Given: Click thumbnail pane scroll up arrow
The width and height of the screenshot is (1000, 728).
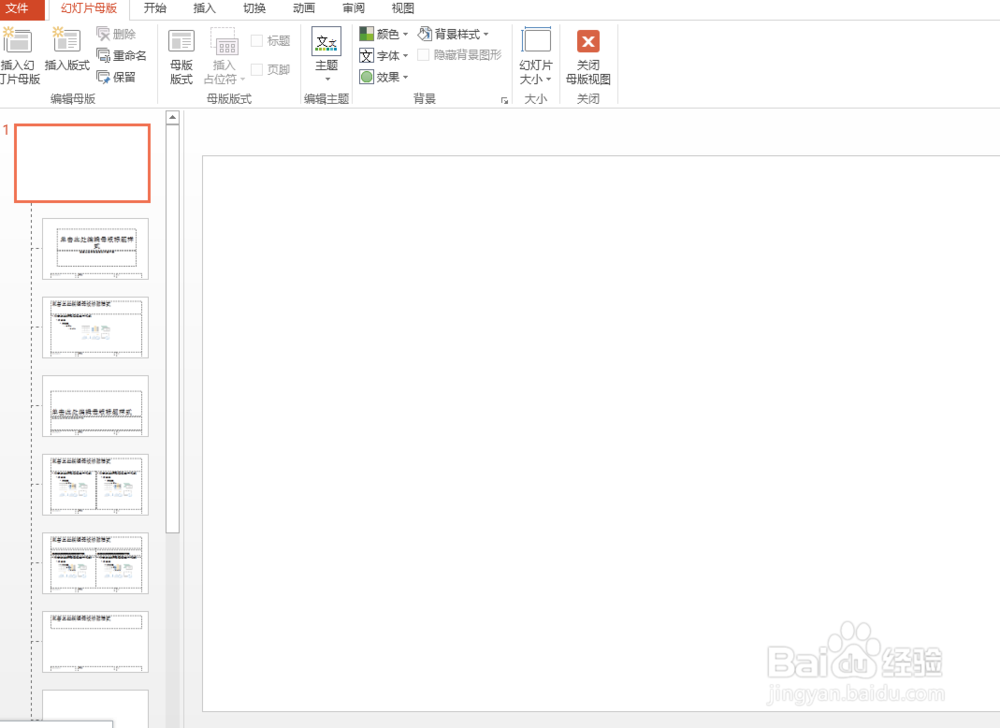Looking at the screenshot, I should point(172,117).
